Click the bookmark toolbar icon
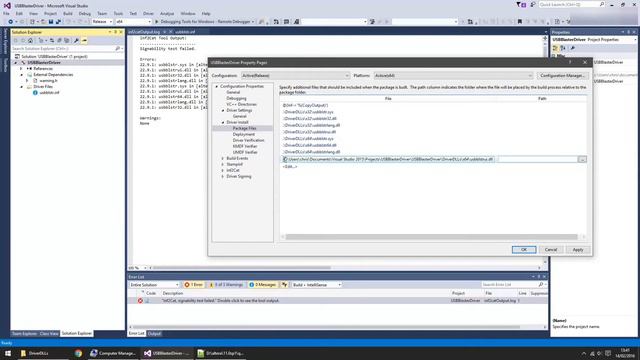Viewport: 640px width, 360px height. [520, 22]
